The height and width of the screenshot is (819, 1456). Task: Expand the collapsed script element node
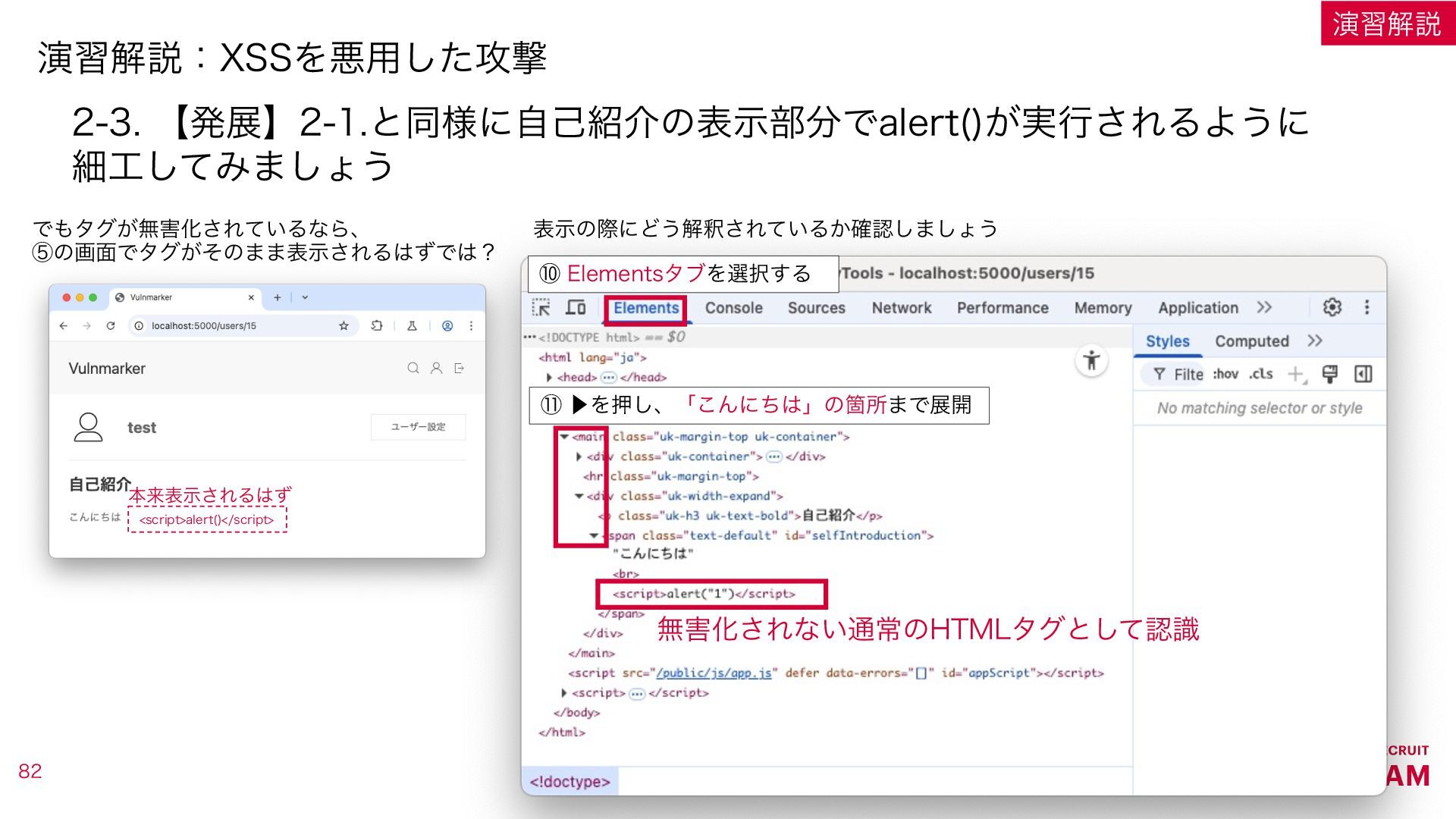pyautogui.click(x=563, y=693)
